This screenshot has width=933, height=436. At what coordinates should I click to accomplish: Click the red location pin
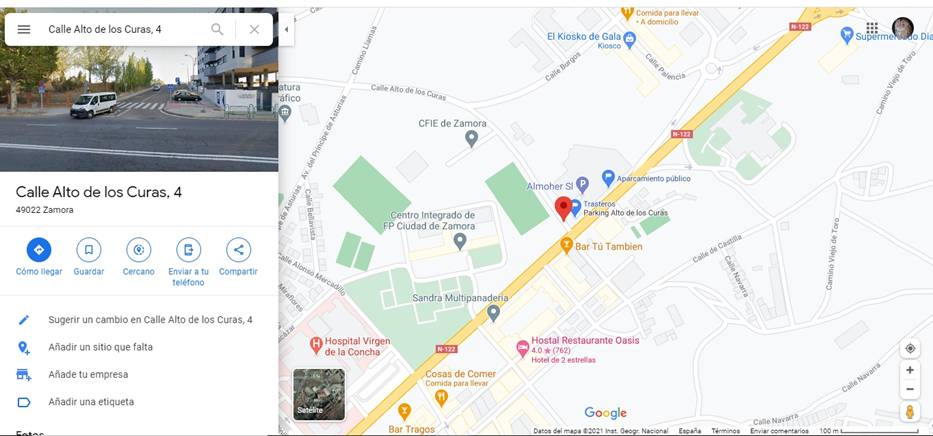[563, 208]
